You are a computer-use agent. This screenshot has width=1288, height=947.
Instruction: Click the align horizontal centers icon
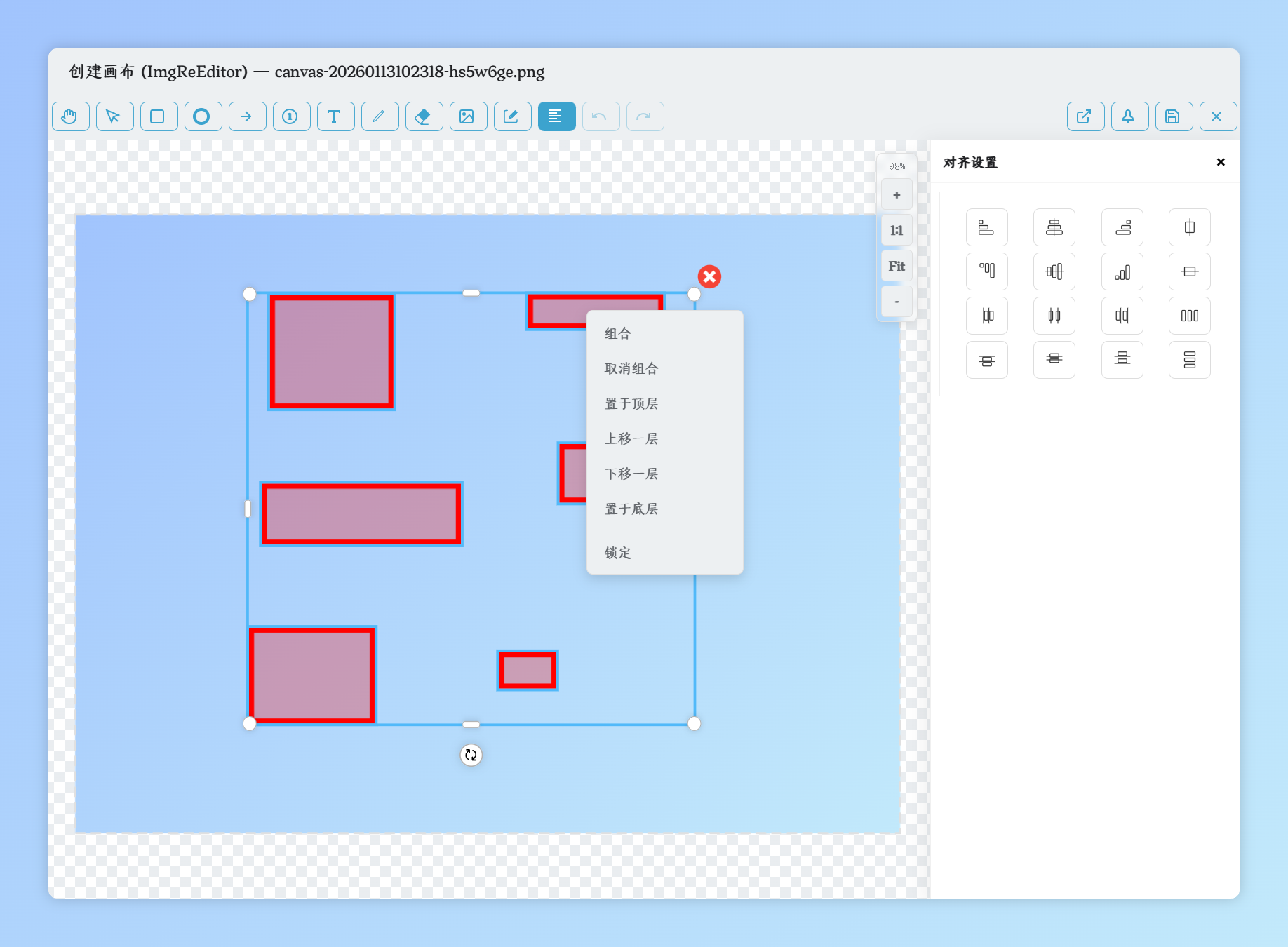click(x=1054, y=227)
